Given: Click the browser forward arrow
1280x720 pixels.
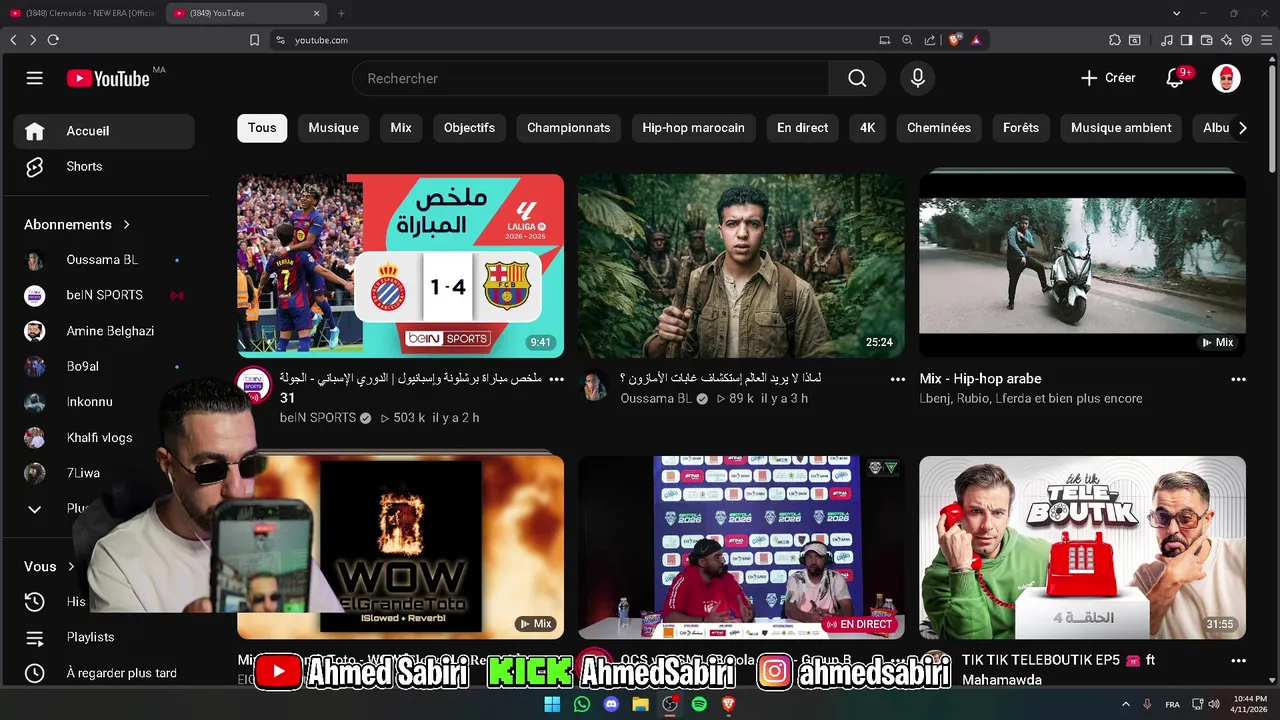Looking at the screenshot, I should point(33,40).
